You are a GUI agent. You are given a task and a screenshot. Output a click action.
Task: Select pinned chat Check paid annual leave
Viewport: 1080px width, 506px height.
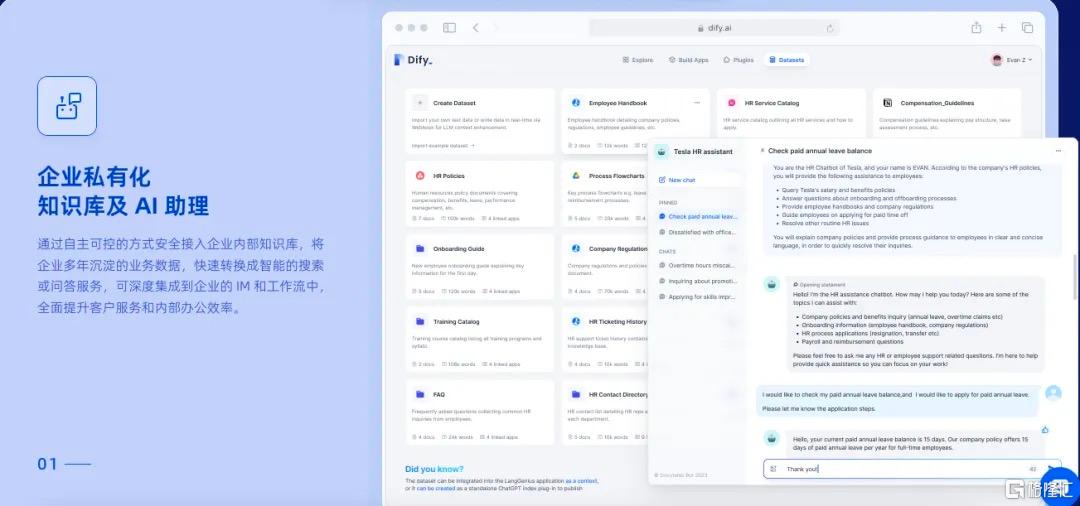(698, 216)
